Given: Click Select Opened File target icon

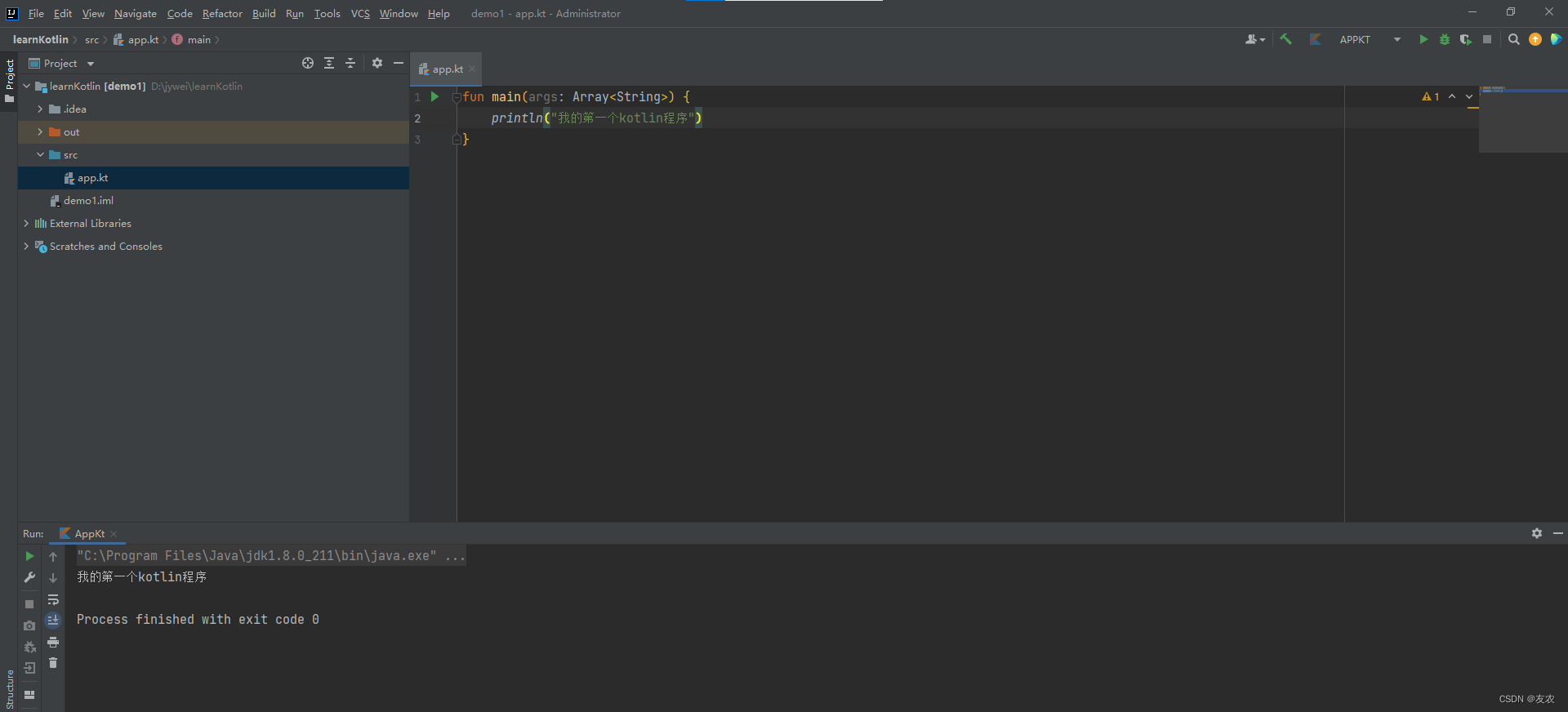Looking at the screenshot, I should (308, 63).
